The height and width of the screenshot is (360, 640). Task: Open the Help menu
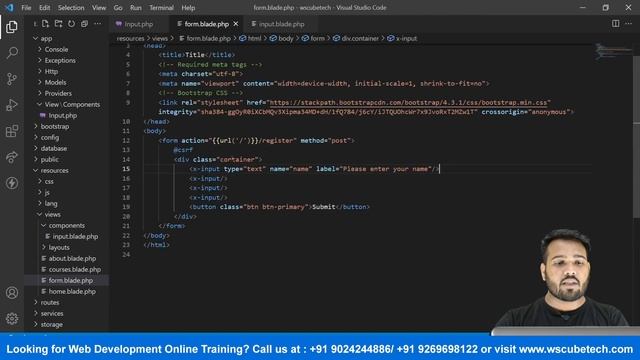point(188,8)
